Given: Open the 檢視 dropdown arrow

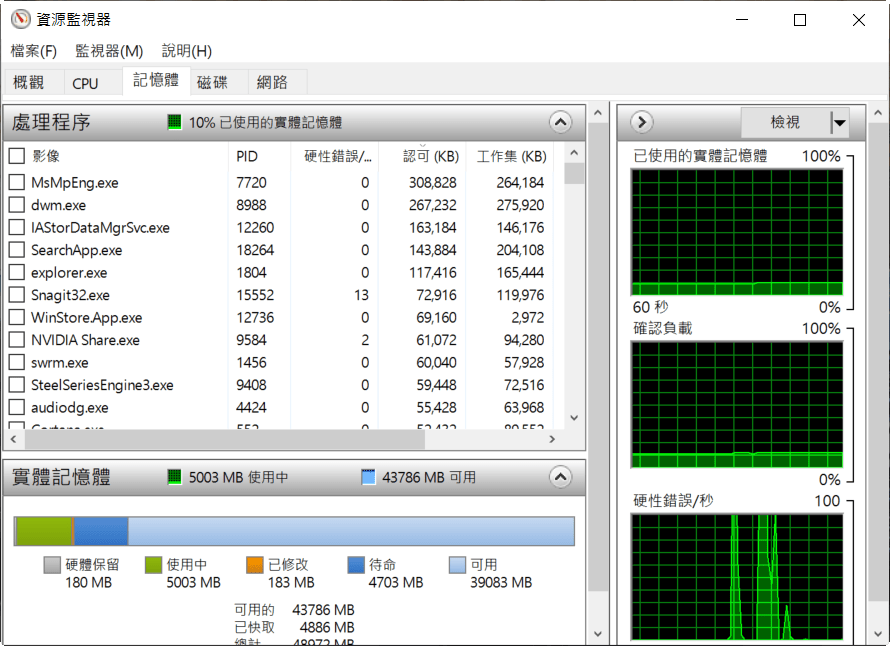Looking at the screenshot, I should click(x=839, y=122).
